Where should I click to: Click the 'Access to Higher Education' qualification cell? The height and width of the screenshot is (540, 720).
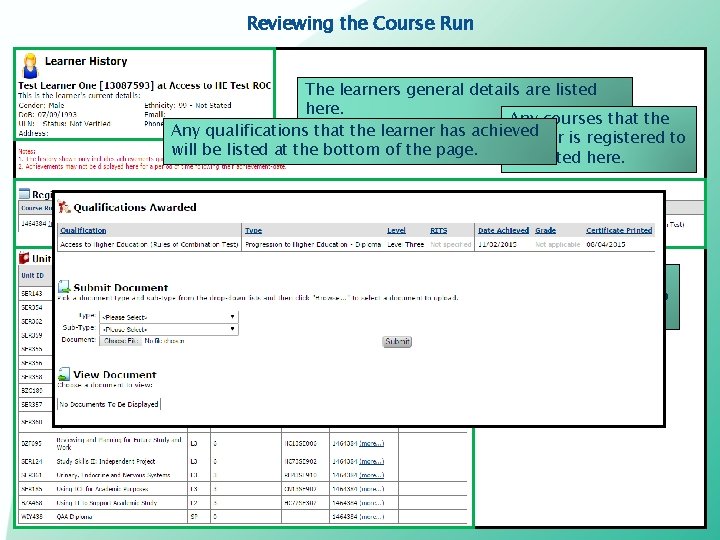149,244
